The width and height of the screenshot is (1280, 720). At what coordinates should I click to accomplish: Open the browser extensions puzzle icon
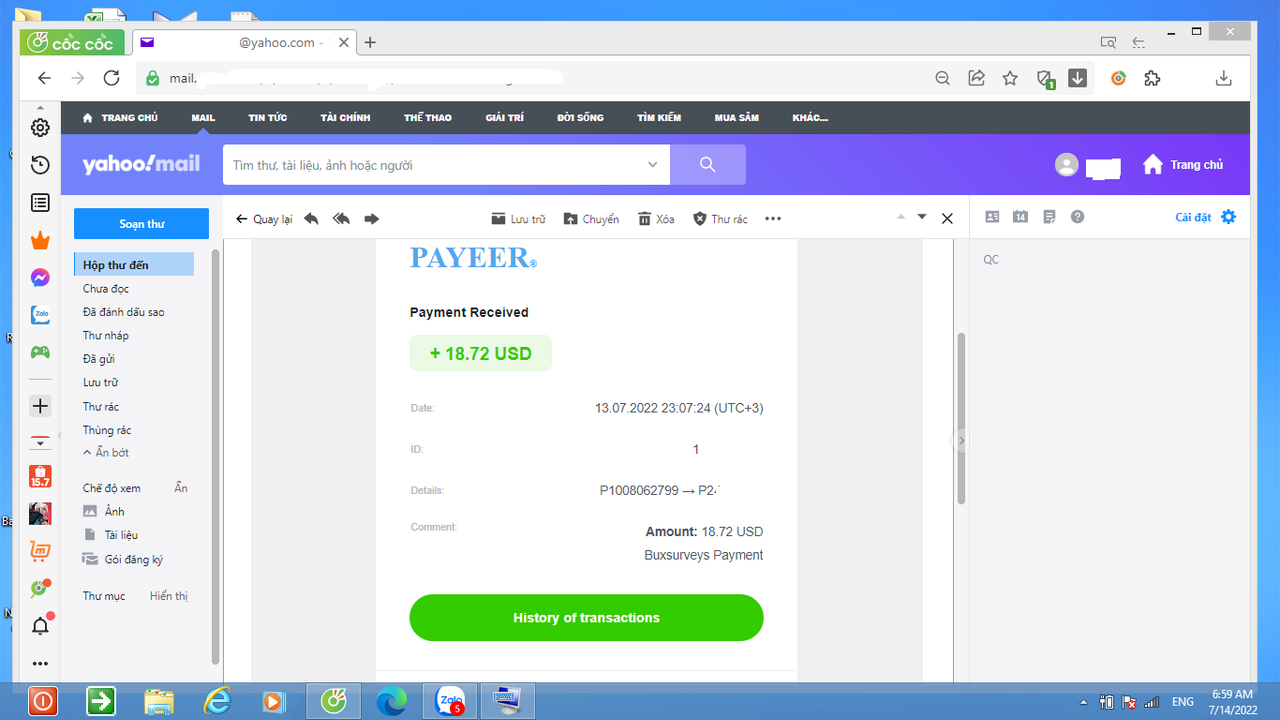click(1152, 78)
